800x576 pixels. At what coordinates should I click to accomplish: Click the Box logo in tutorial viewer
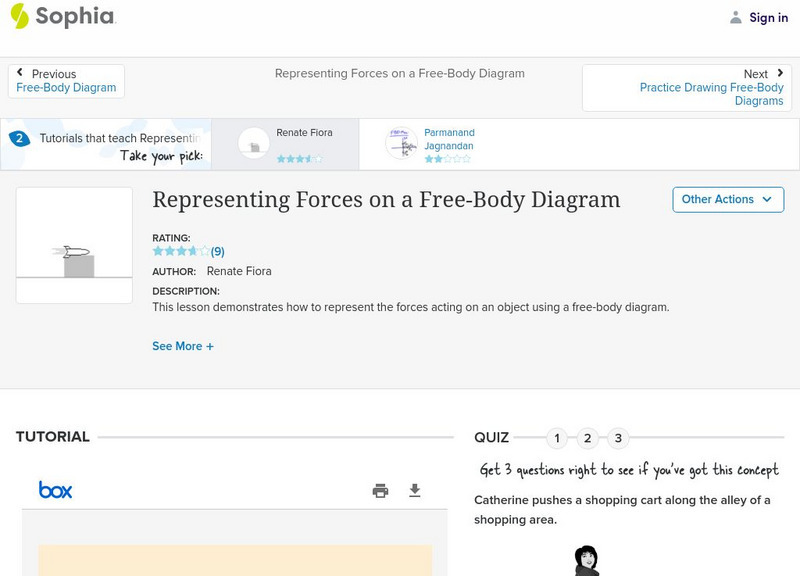(55, 490)
